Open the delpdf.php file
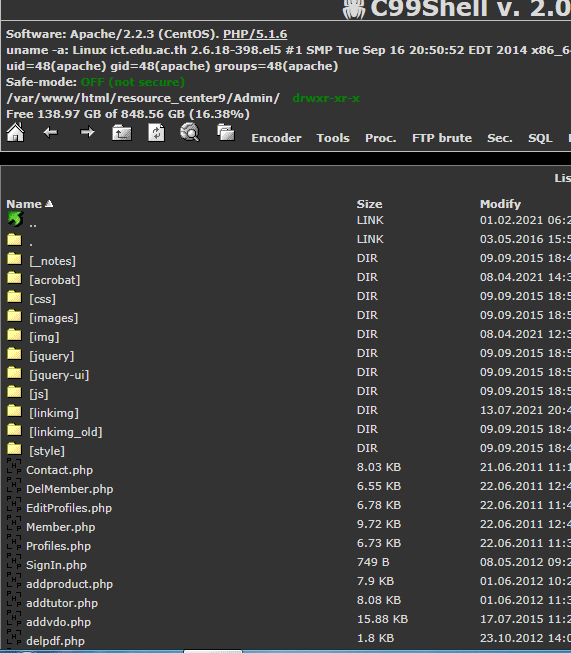 pos(55,641)
